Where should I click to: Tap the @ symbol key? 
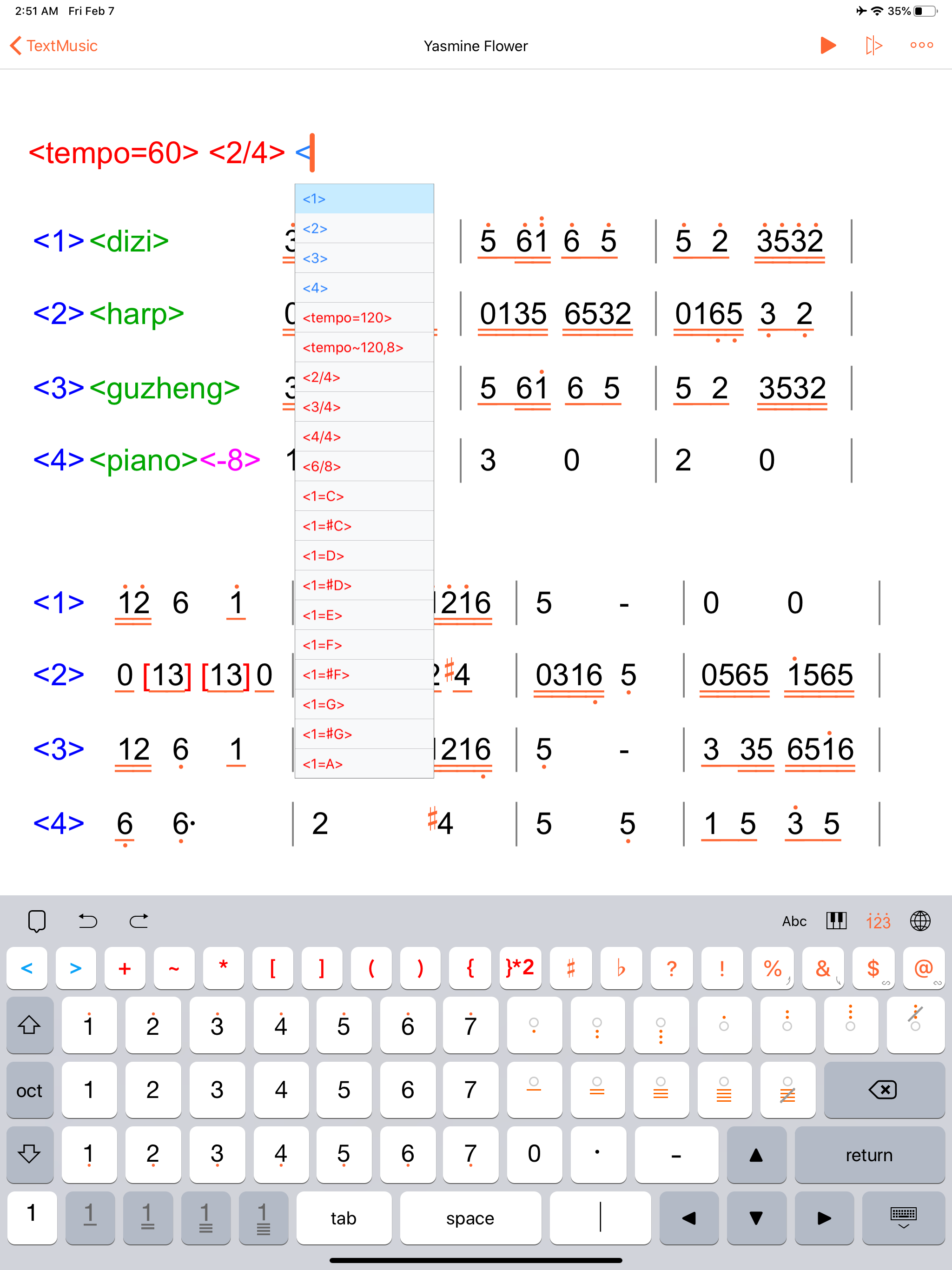point(924,969)
